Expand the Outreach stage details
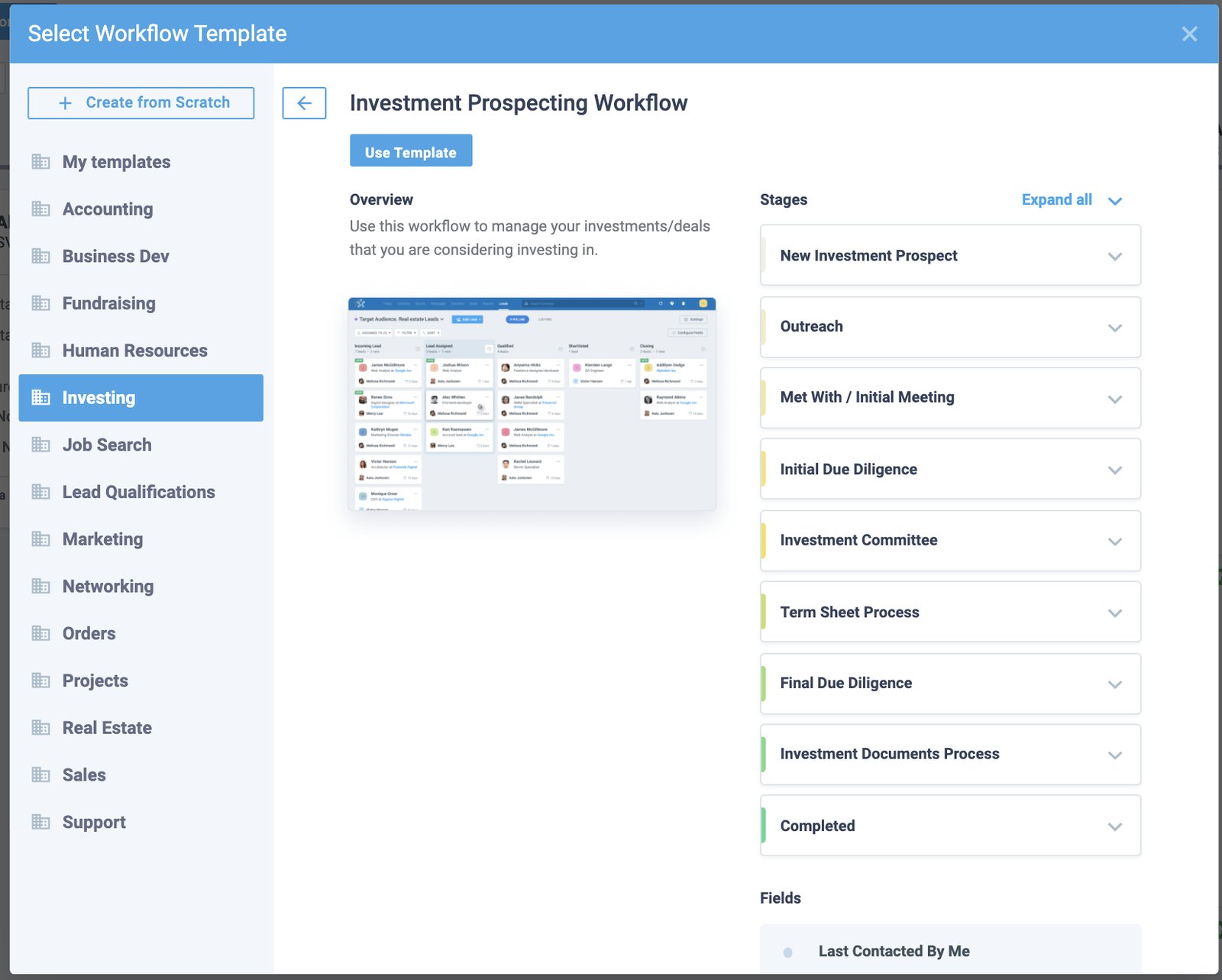The height and width of the screenshot is (980, 1222). tap(1115, 327)
